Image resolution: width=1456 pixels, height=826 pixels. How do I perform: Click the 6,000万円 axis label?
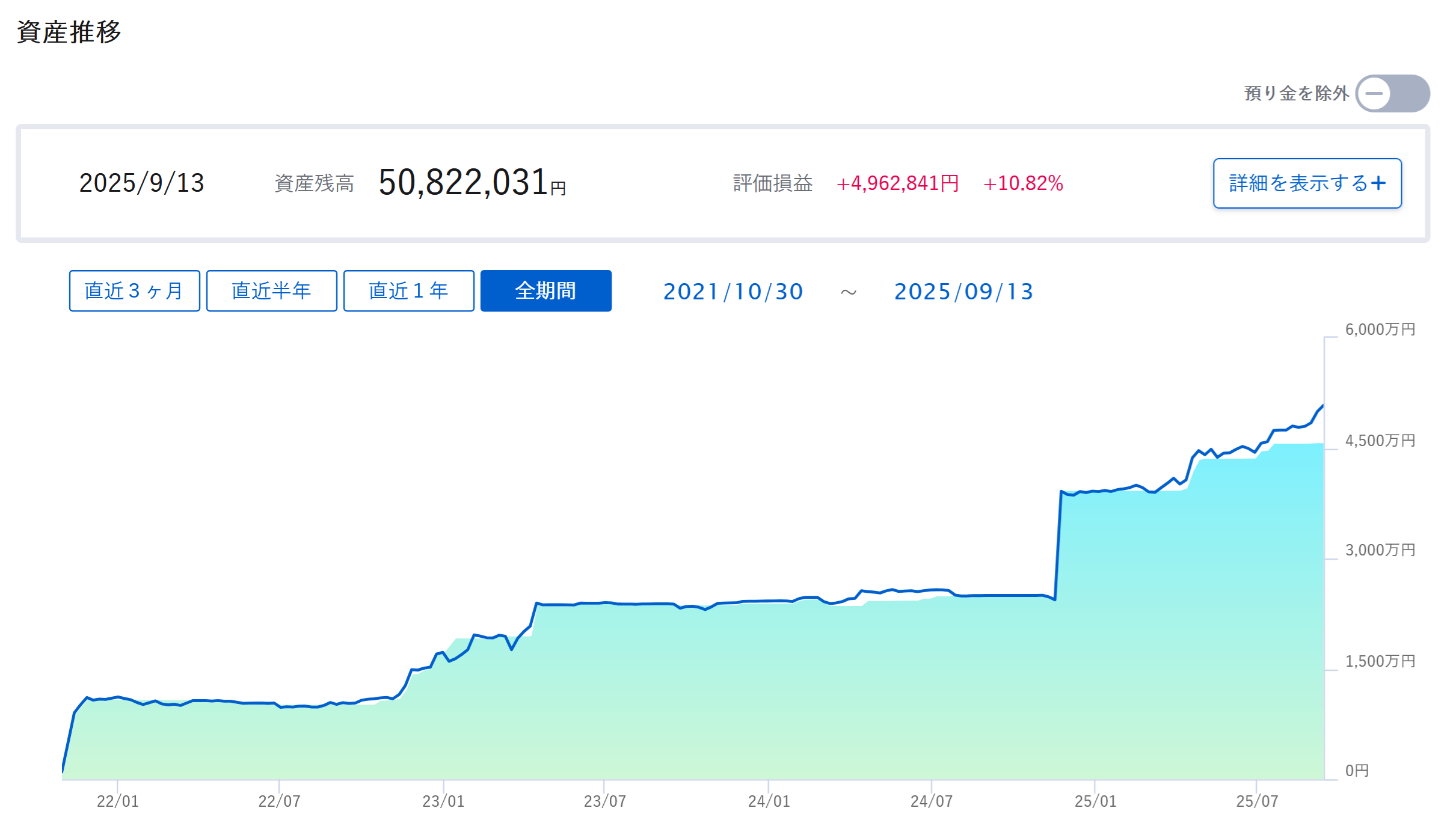coord(1380,329)
